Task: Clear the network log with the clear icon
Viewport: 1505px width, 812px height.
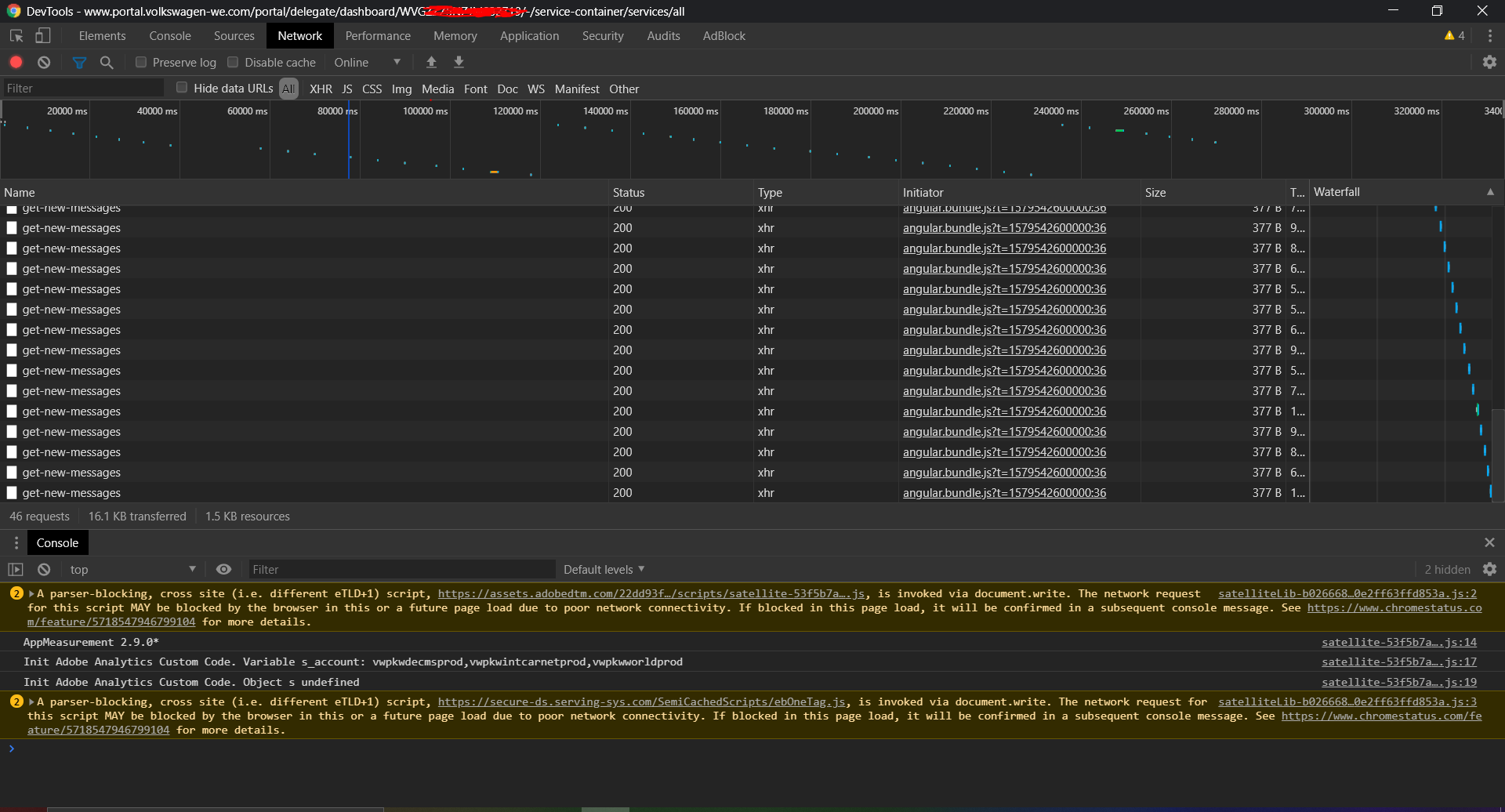Action: [44, 62]
